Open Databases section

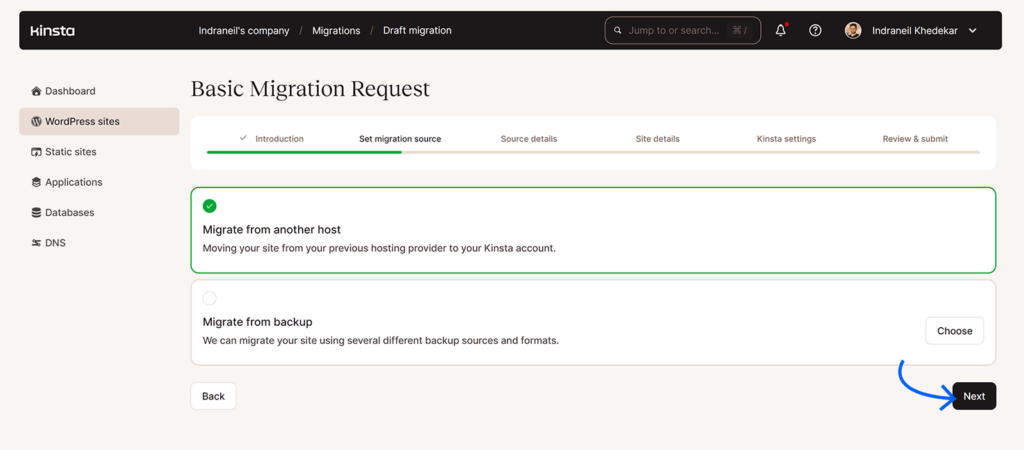pyautogui.click(x=99, y=213)
